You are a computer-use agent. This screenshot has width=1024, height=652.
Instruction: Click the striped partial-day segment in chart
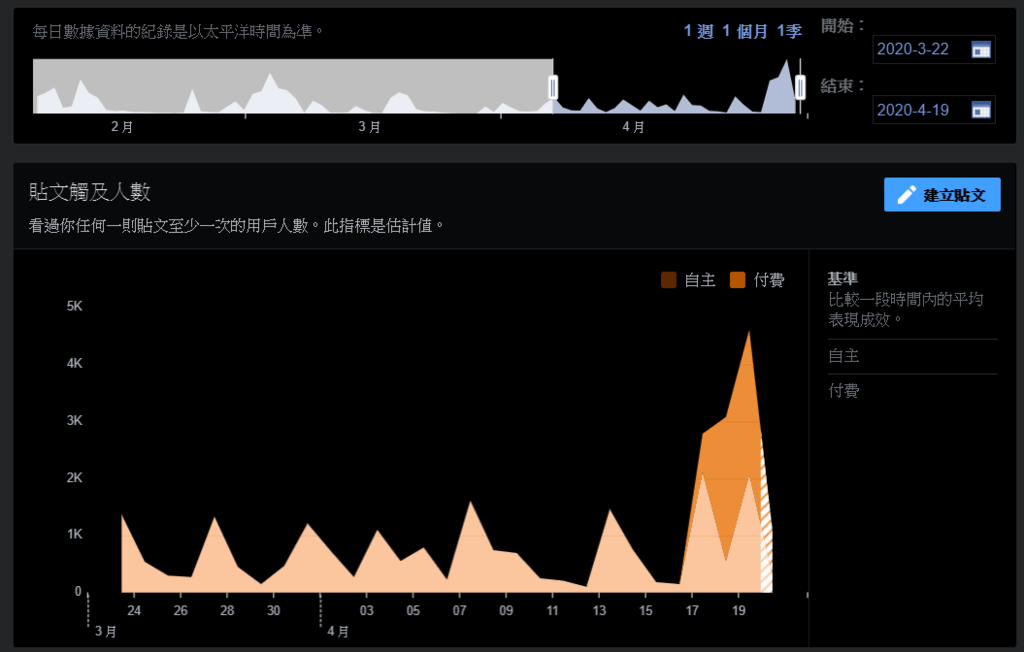767,516
